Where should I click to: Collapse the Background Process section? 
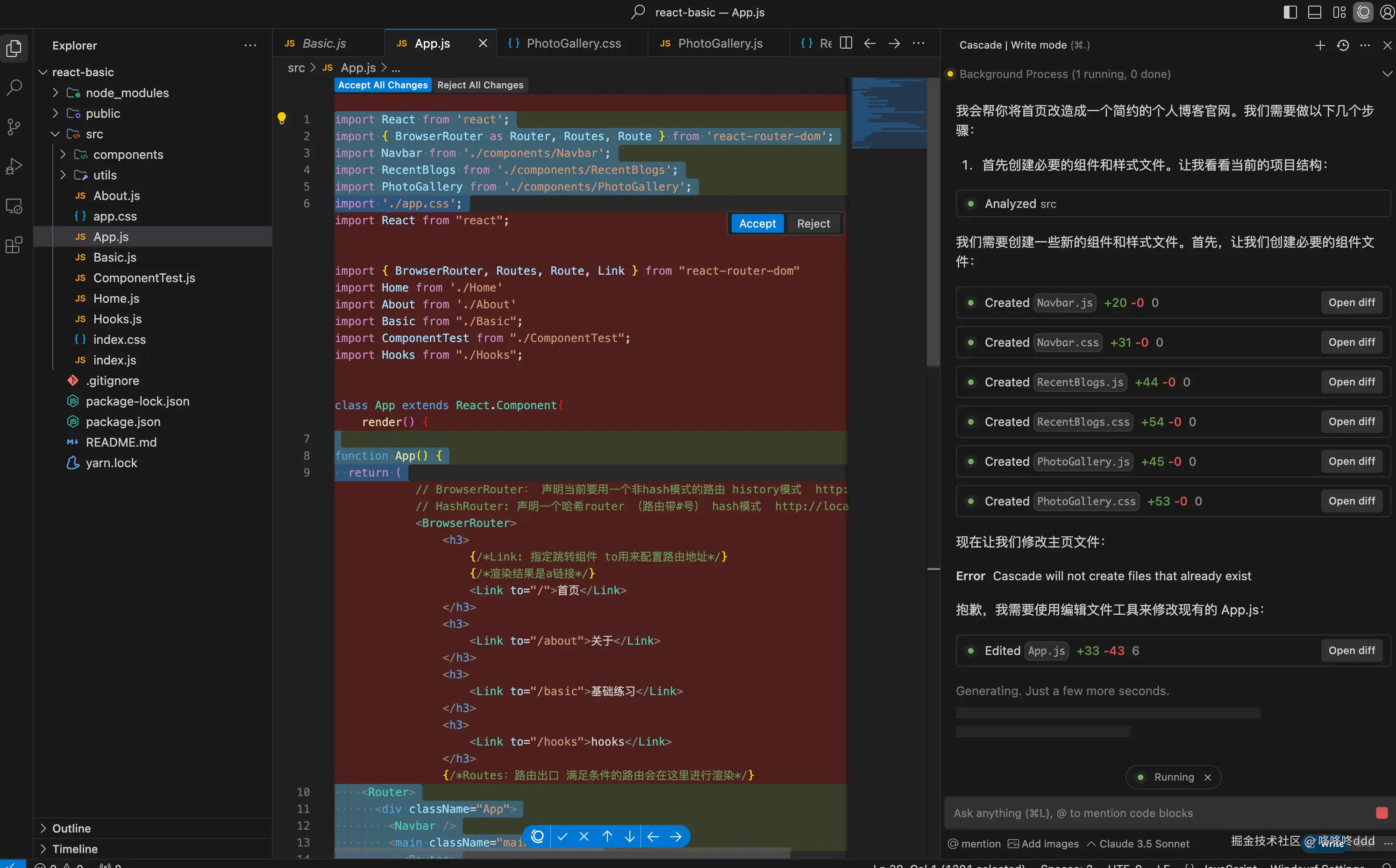pyautogui.click(x=1387, y=74)
